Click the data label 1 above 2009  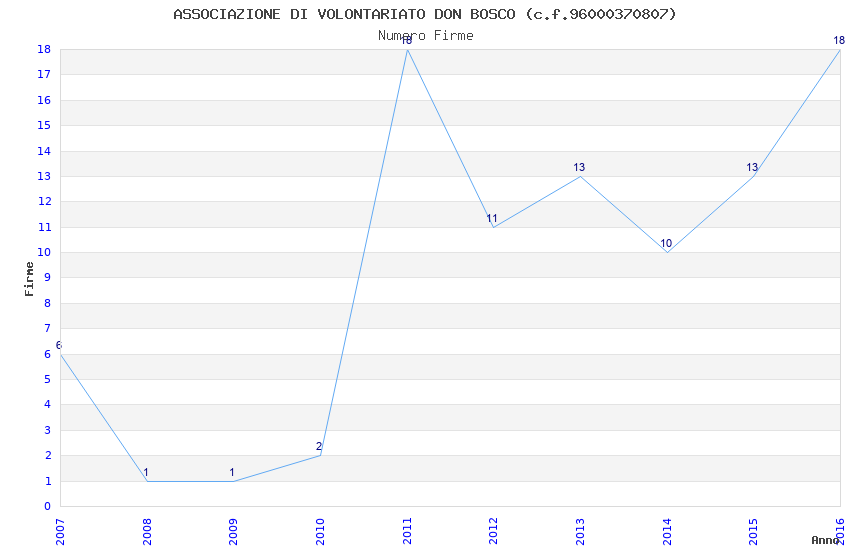pos(232,473)
